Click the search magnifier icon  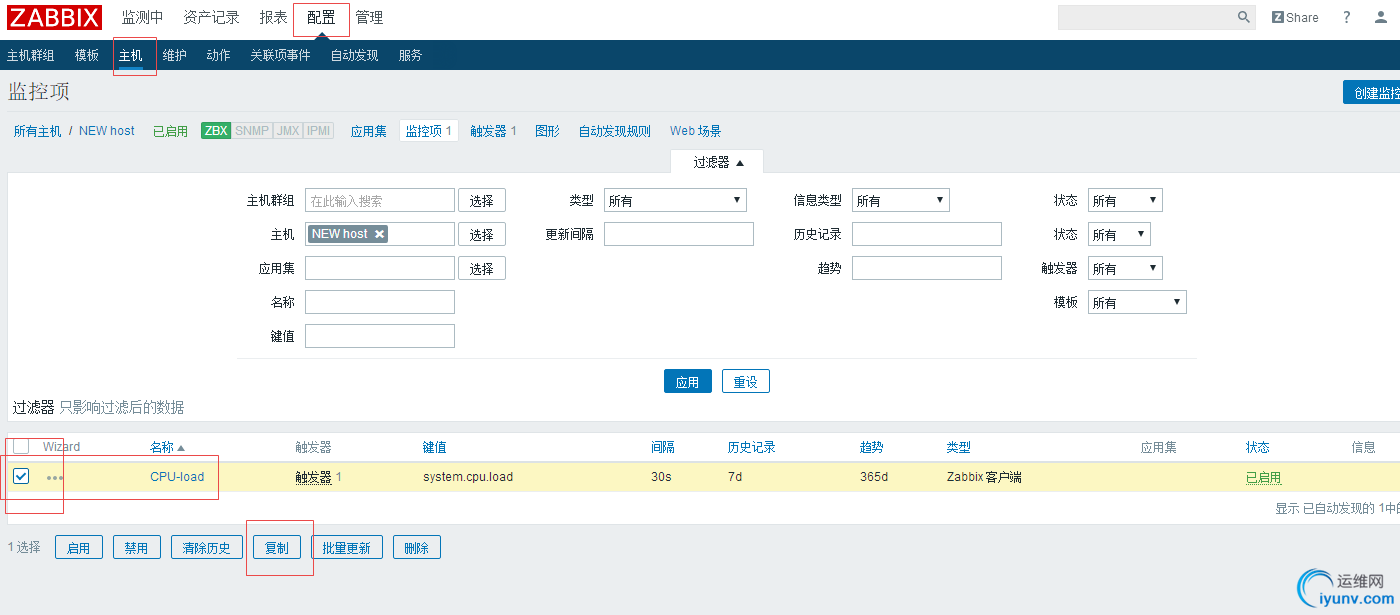click(1244, 17)
